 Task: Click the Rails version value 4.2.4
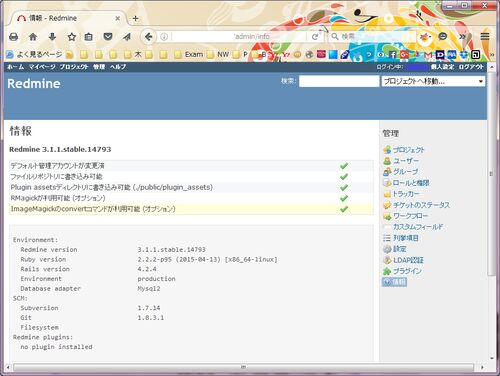click(147, 269)
